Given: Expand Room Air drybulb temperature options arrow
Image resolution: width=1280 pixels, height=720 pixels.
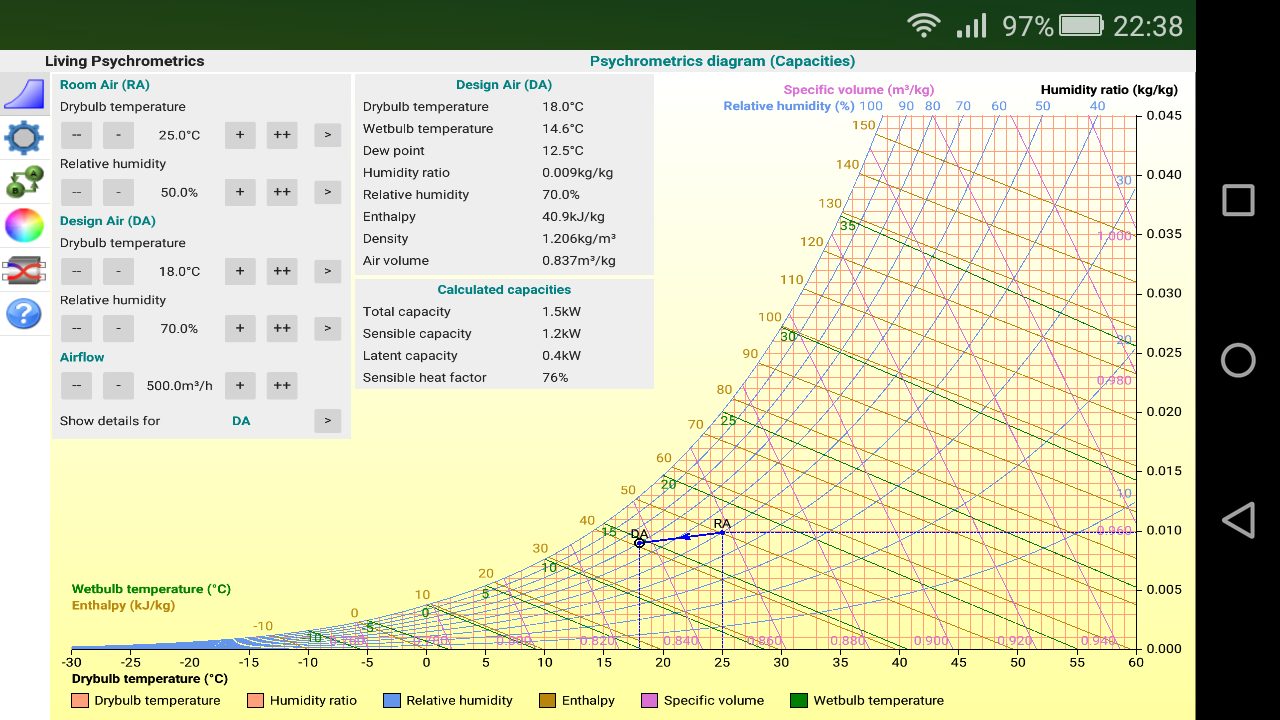Looking at the screenshot, I should coord(327,135).
